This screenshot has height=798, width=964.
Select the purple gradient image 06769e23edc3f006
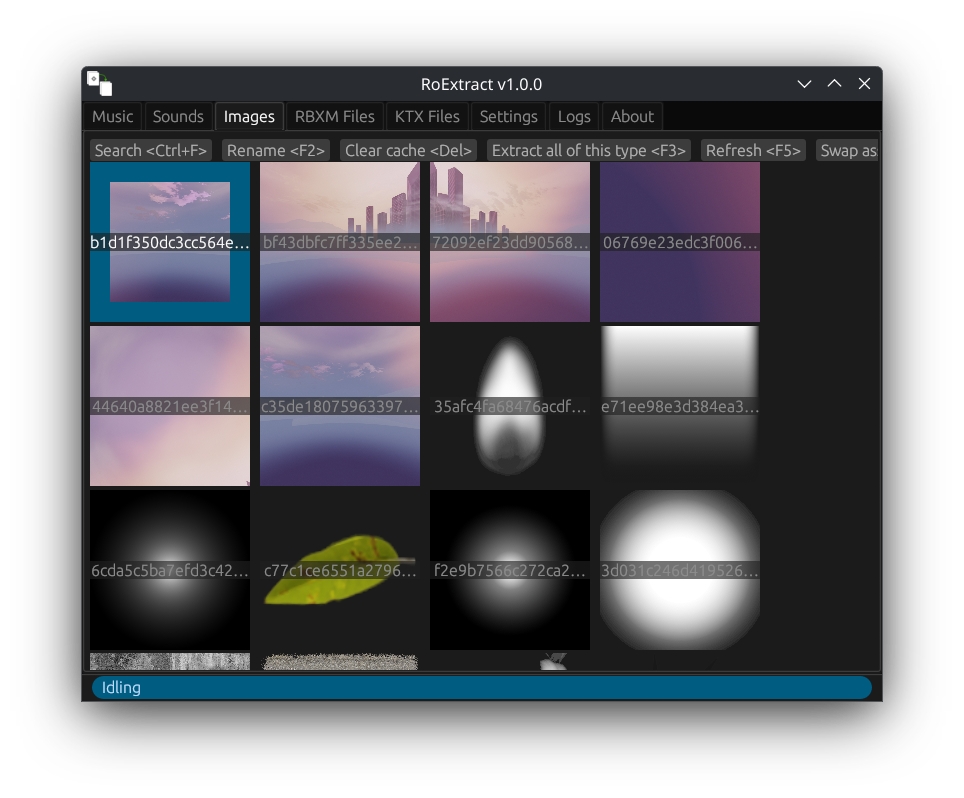pos(680,242)
